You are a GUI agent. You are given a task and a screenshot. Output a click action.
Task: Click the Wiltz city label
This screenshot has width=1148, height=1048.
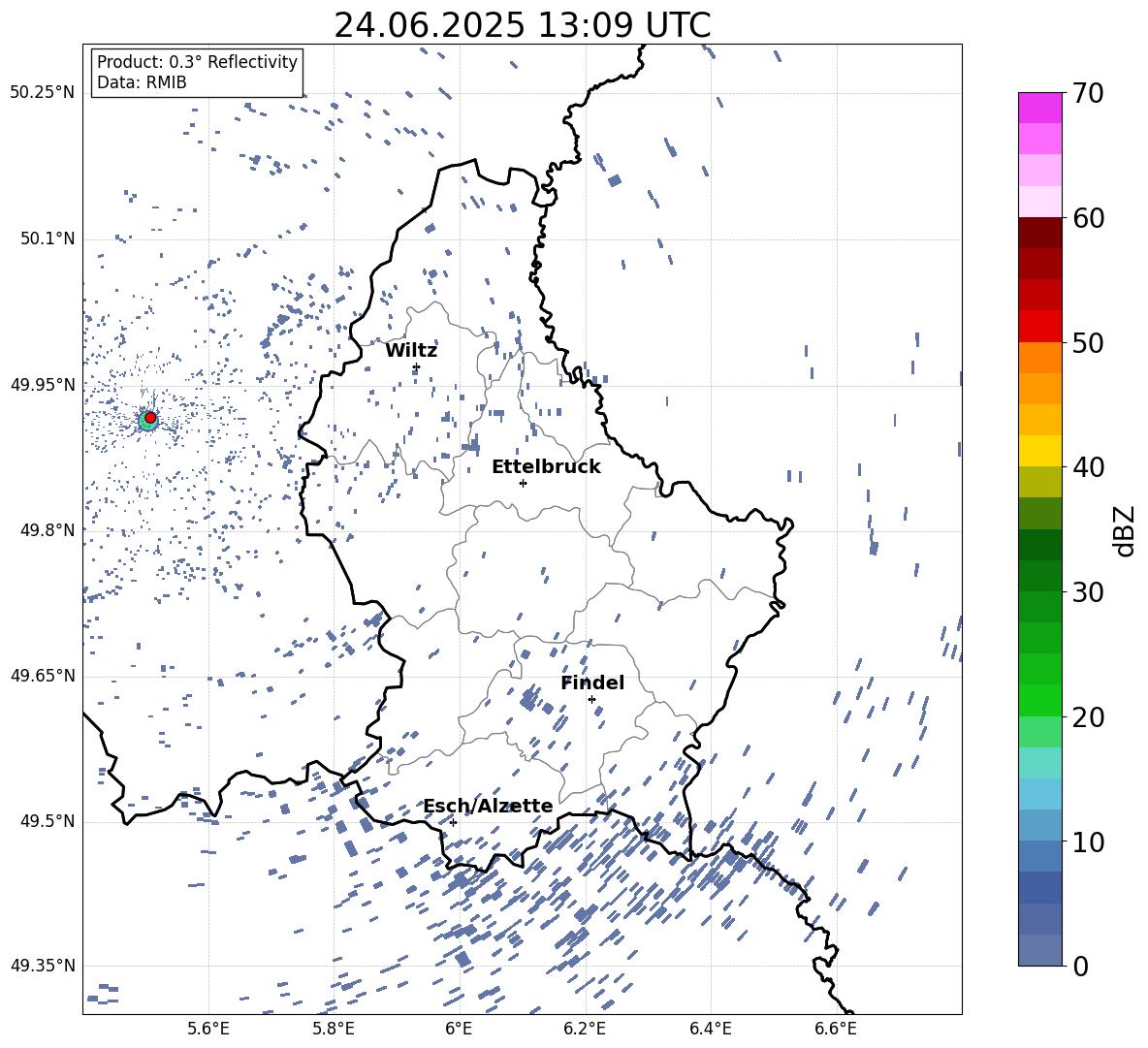click(x=411, y=351)
